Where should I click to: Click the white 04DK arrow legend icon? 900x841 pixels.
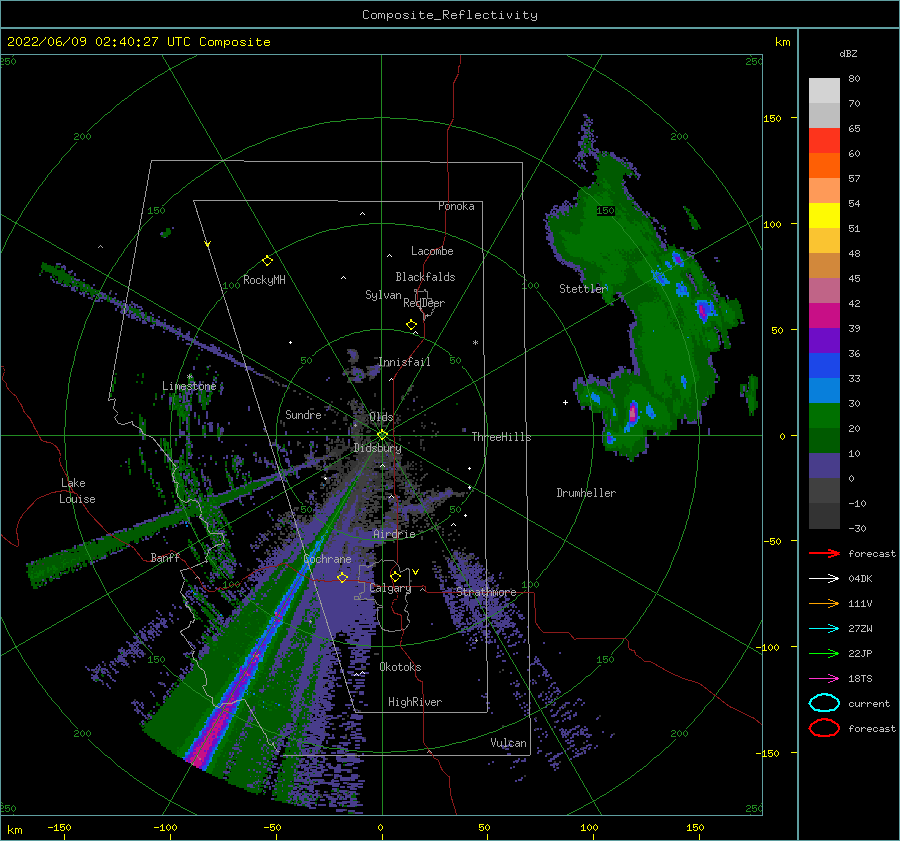click(824, 579)
